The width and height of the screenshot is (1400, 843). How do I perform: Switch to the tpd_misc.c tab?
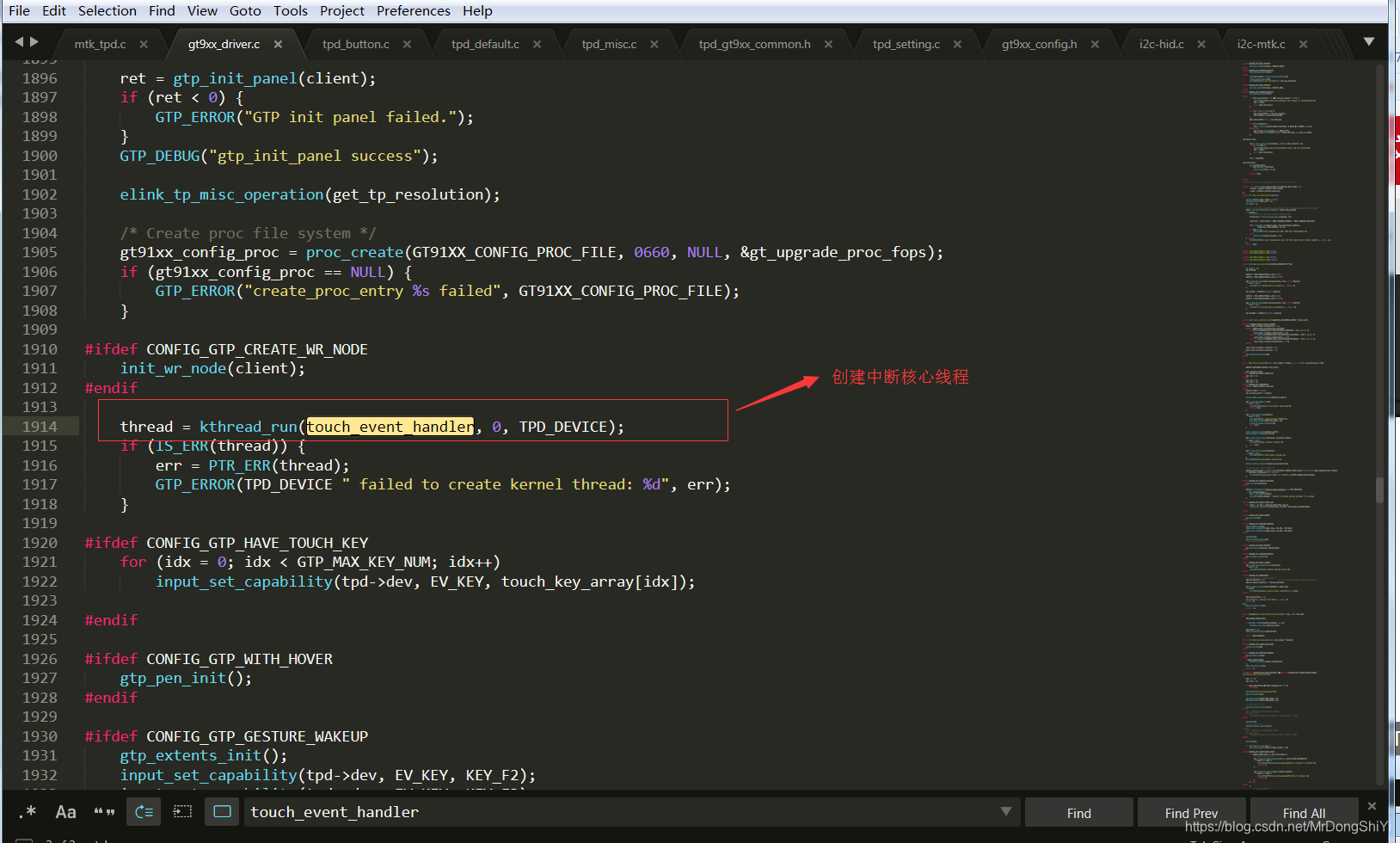(609, 44)
